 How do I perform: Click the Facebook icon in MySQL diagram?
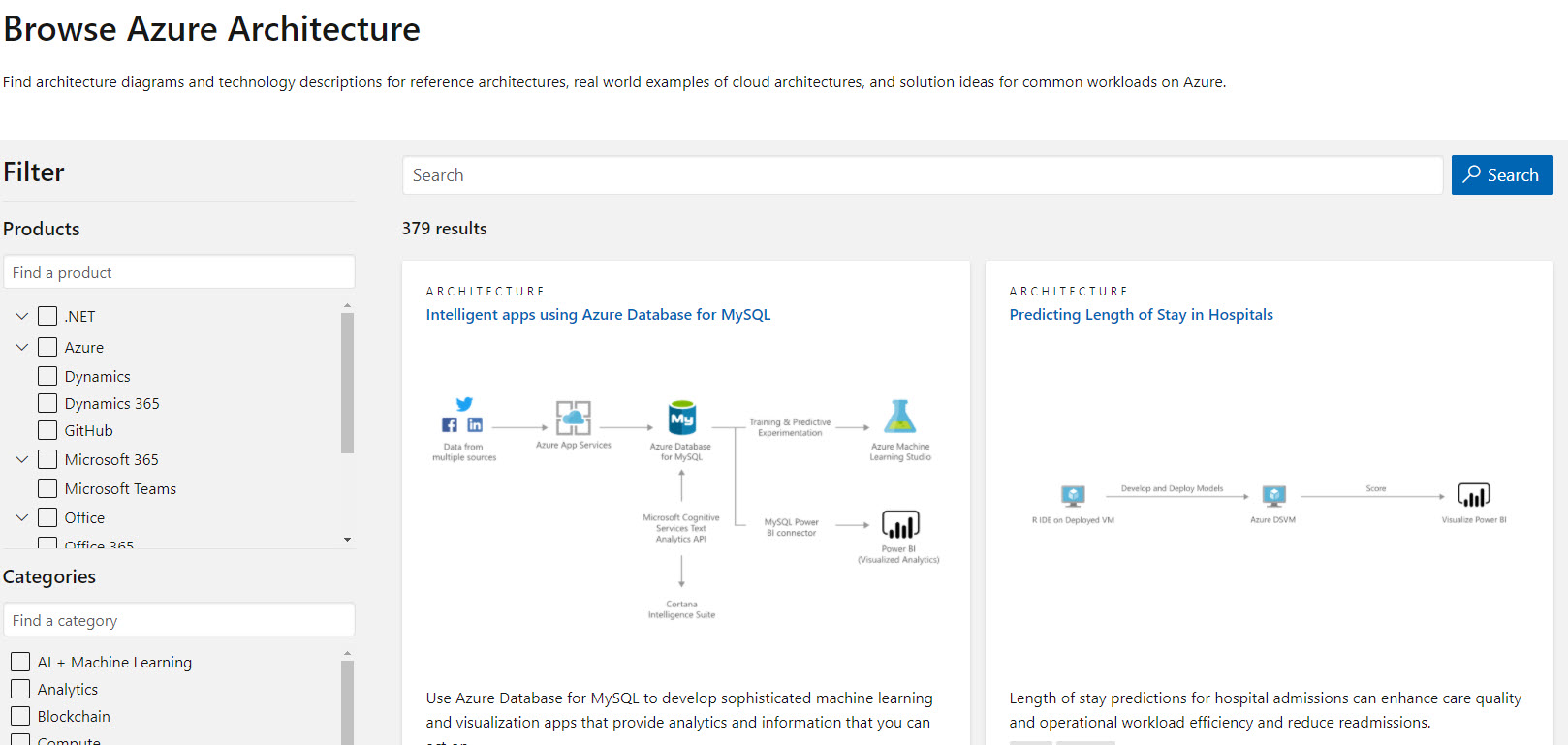pyautogui.click(x=450, y=424)
